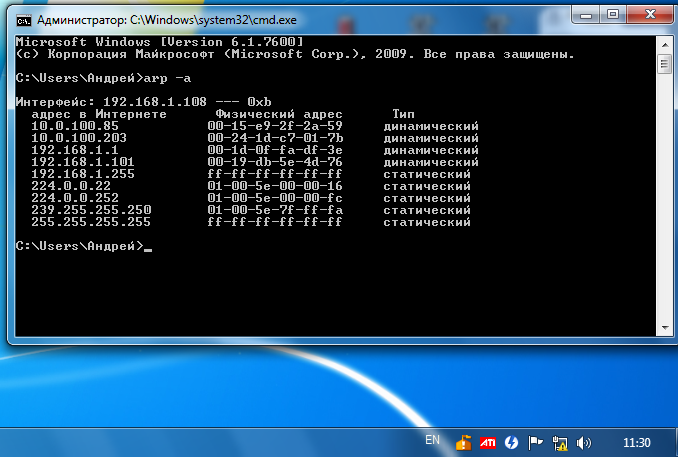Click the ATI tray icon
The height and width of the screenshot is (457, 678).
click(x=488, y=441)
